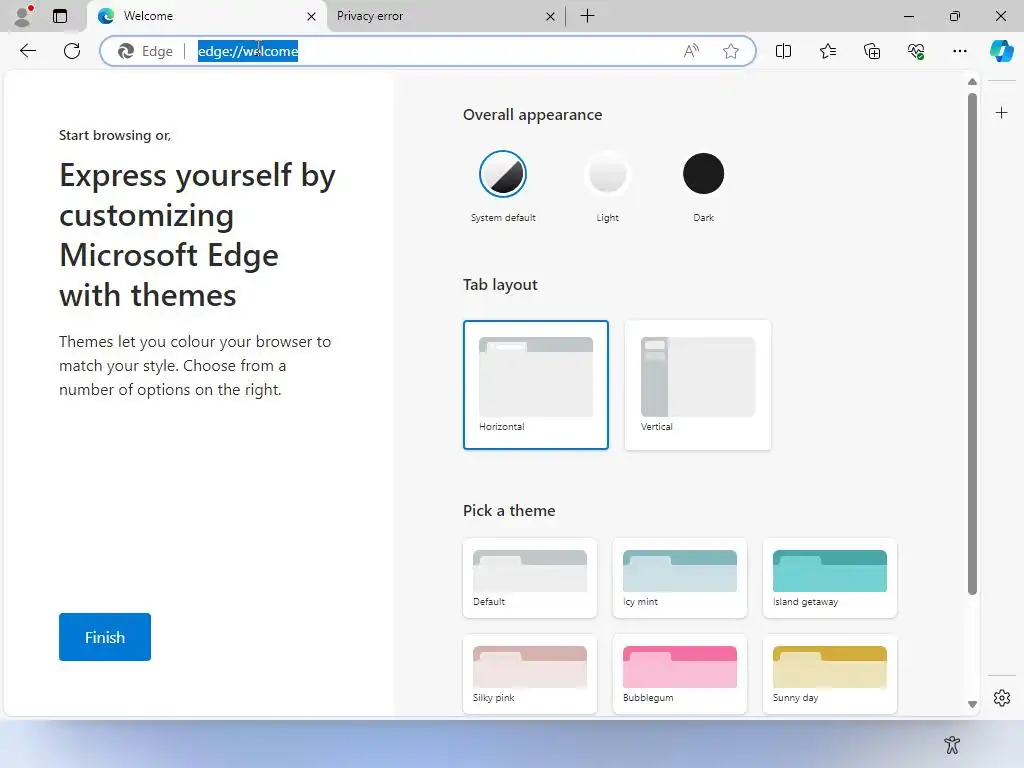
Task: Open Browser essentials heart icon
Action: tap(916, 51)
